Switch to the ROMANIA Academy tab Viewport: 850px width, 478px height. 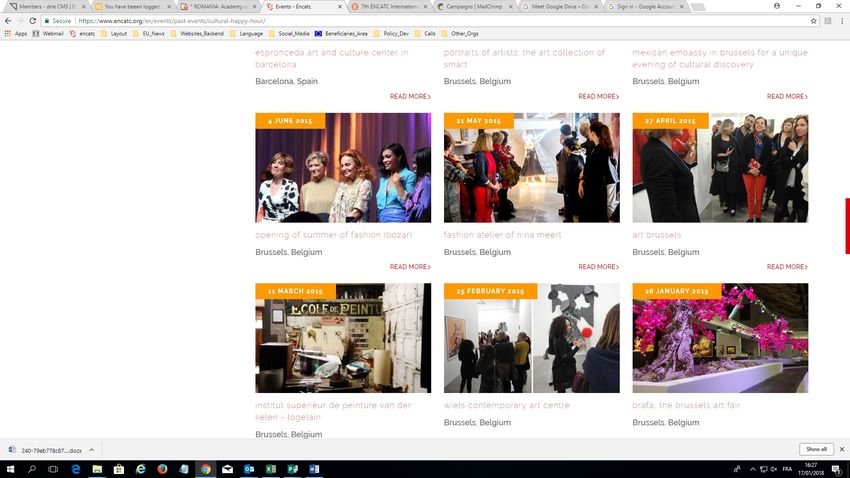217,7
